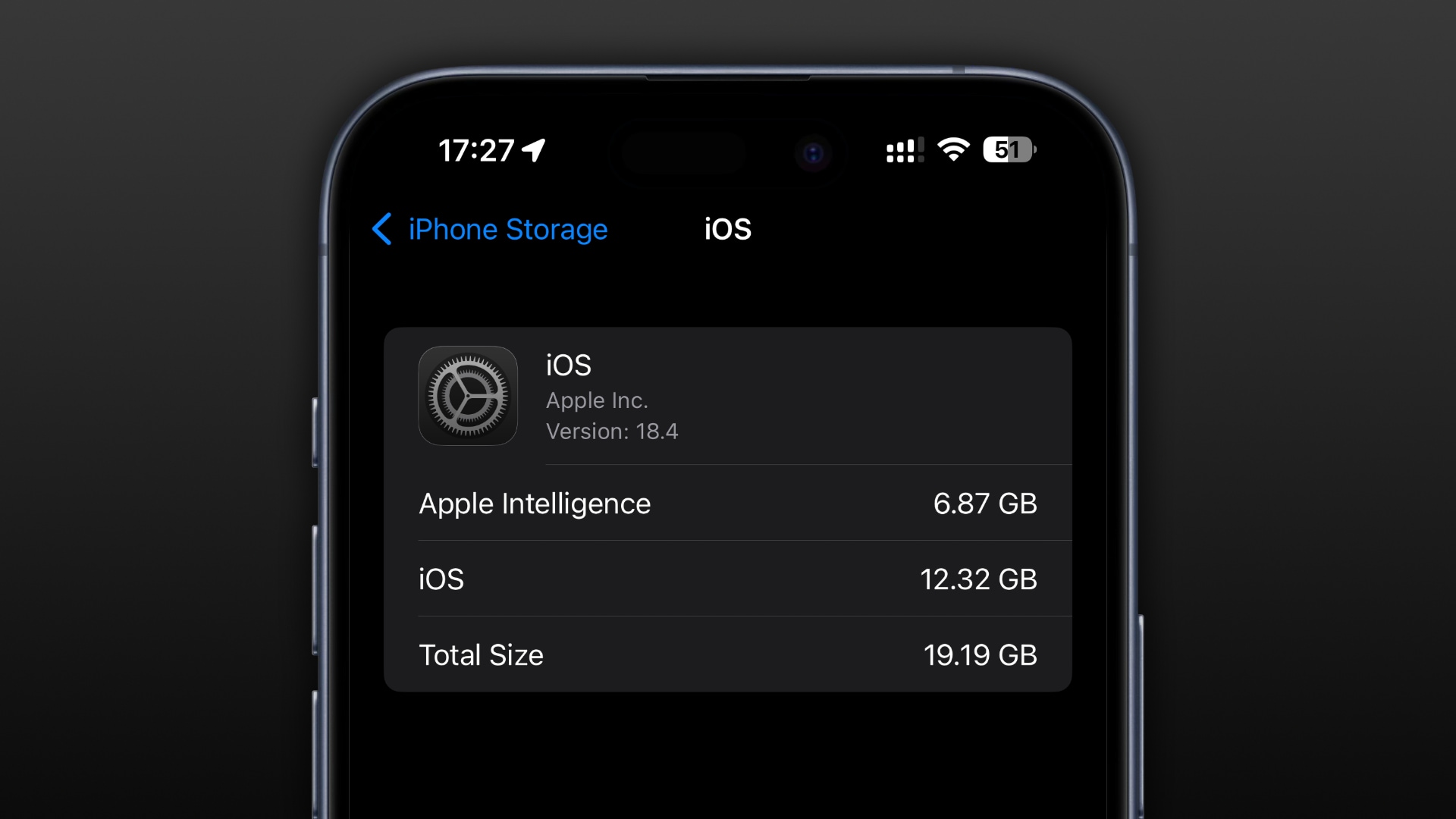Expand the Total Size breakdown
Viewport: 1456px width, 819px height.
[728, 655]
